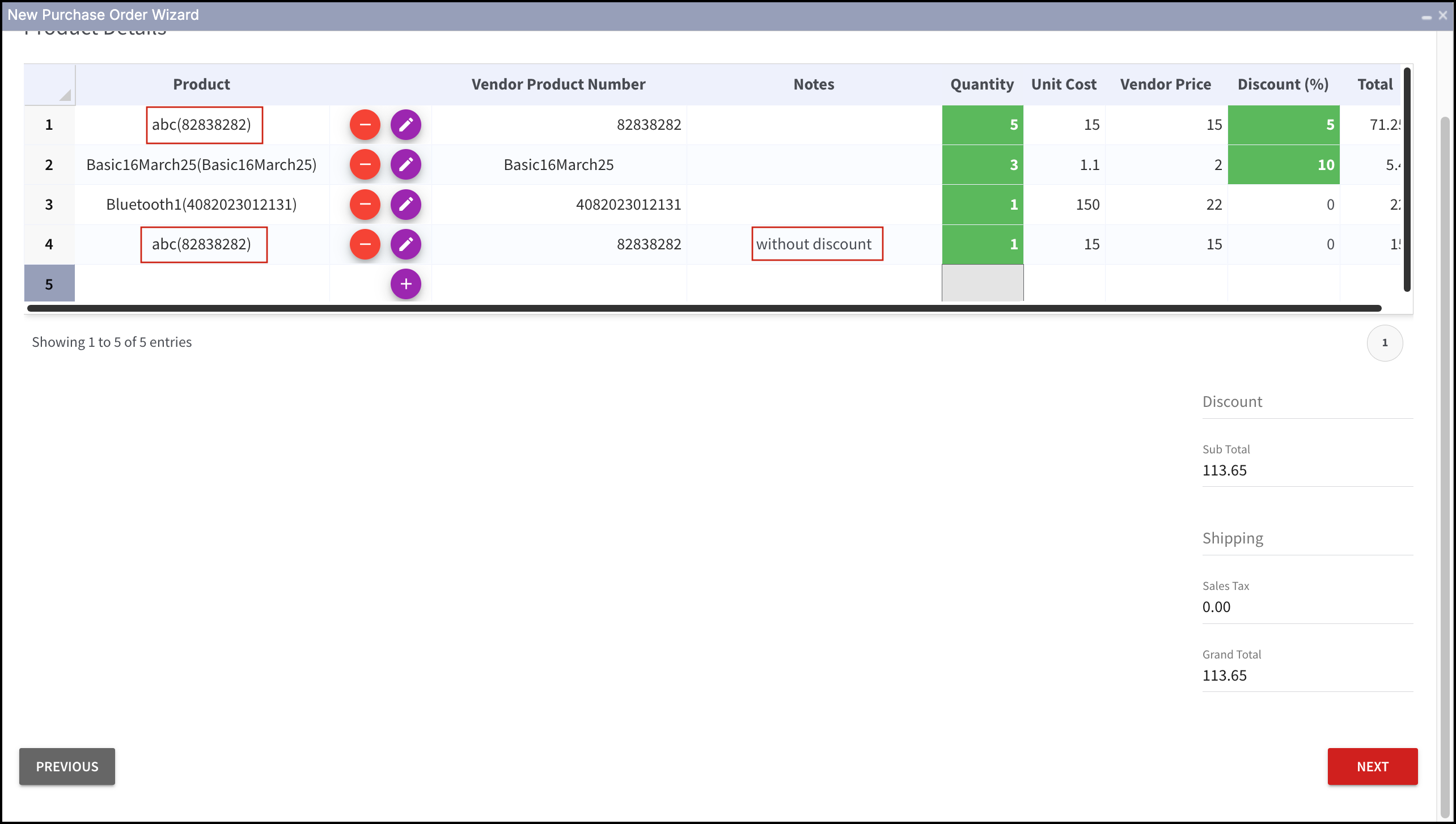Select Bluetooth1(4082023012131) product cell

[x=201, y=205]
